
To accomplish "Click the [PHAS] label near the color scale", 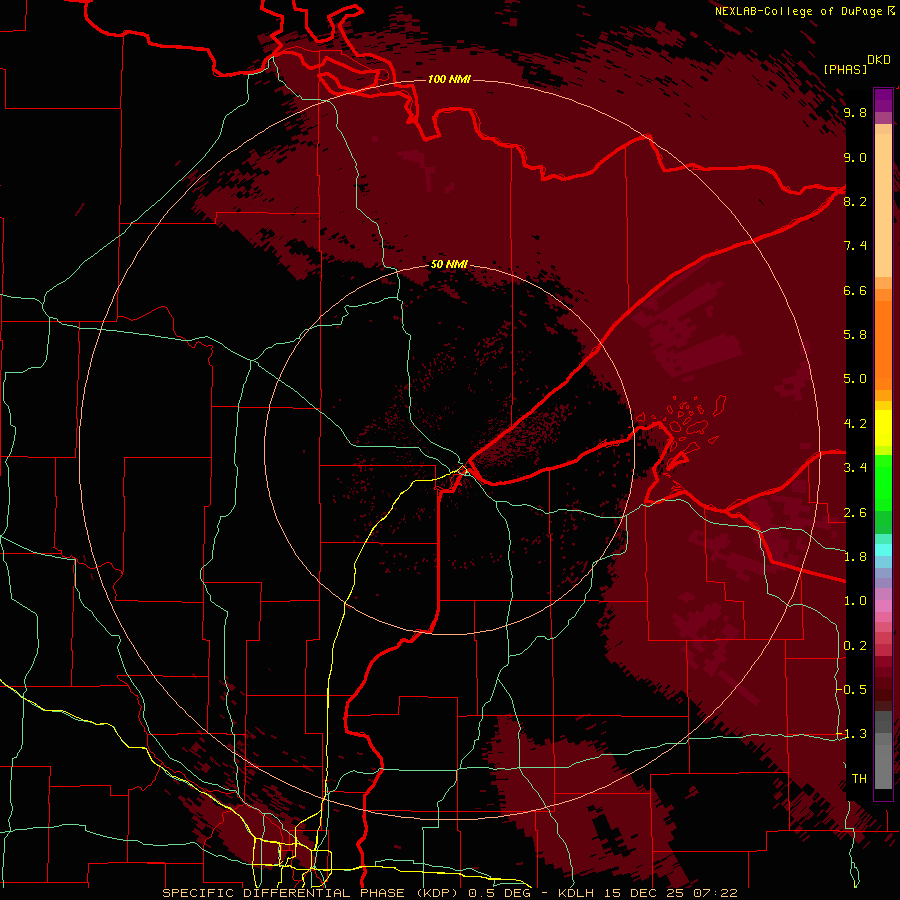I will pos(845,69).
